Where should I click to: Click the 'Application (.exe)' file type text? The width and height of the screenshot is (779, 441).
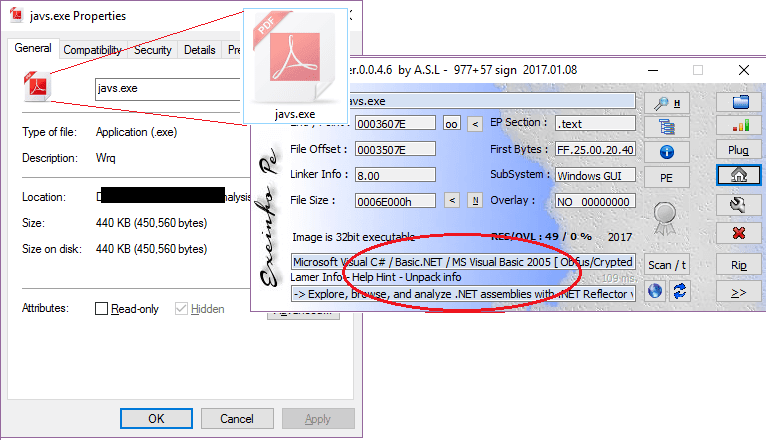[136, 132]
